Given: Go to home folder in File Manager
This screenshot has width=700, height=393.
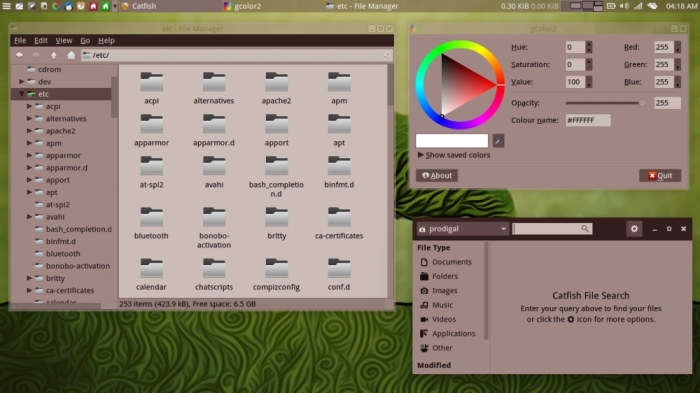Looking at the screenshot, I should click(x=71, y=55).
